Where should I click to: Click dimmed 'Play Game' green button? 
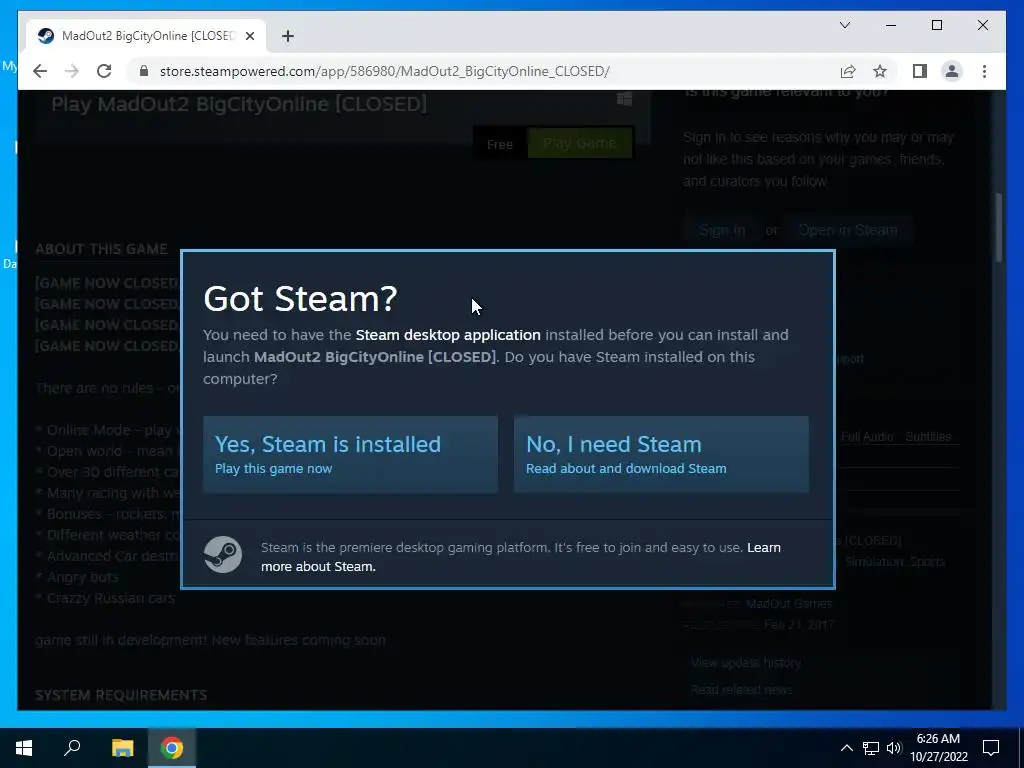(579, 143)
